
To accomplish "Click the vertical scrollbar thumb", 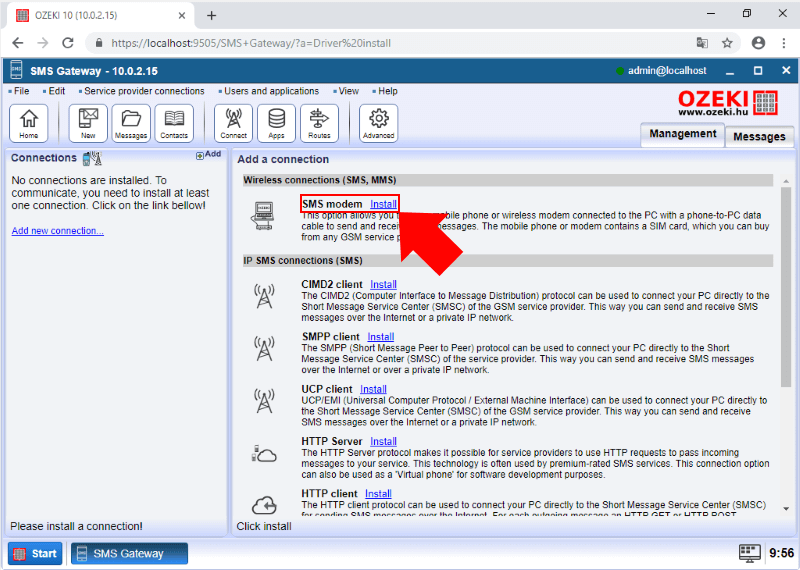I will [x=786, y=287].
